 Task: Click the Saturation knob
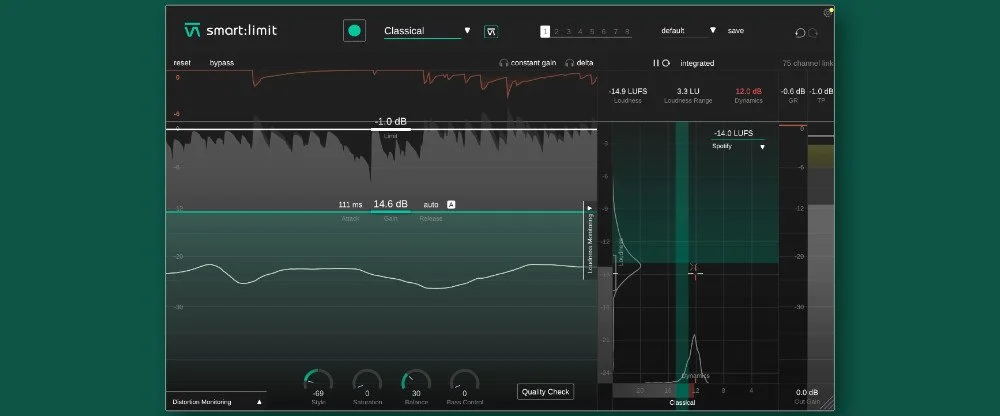pos(367,381)
